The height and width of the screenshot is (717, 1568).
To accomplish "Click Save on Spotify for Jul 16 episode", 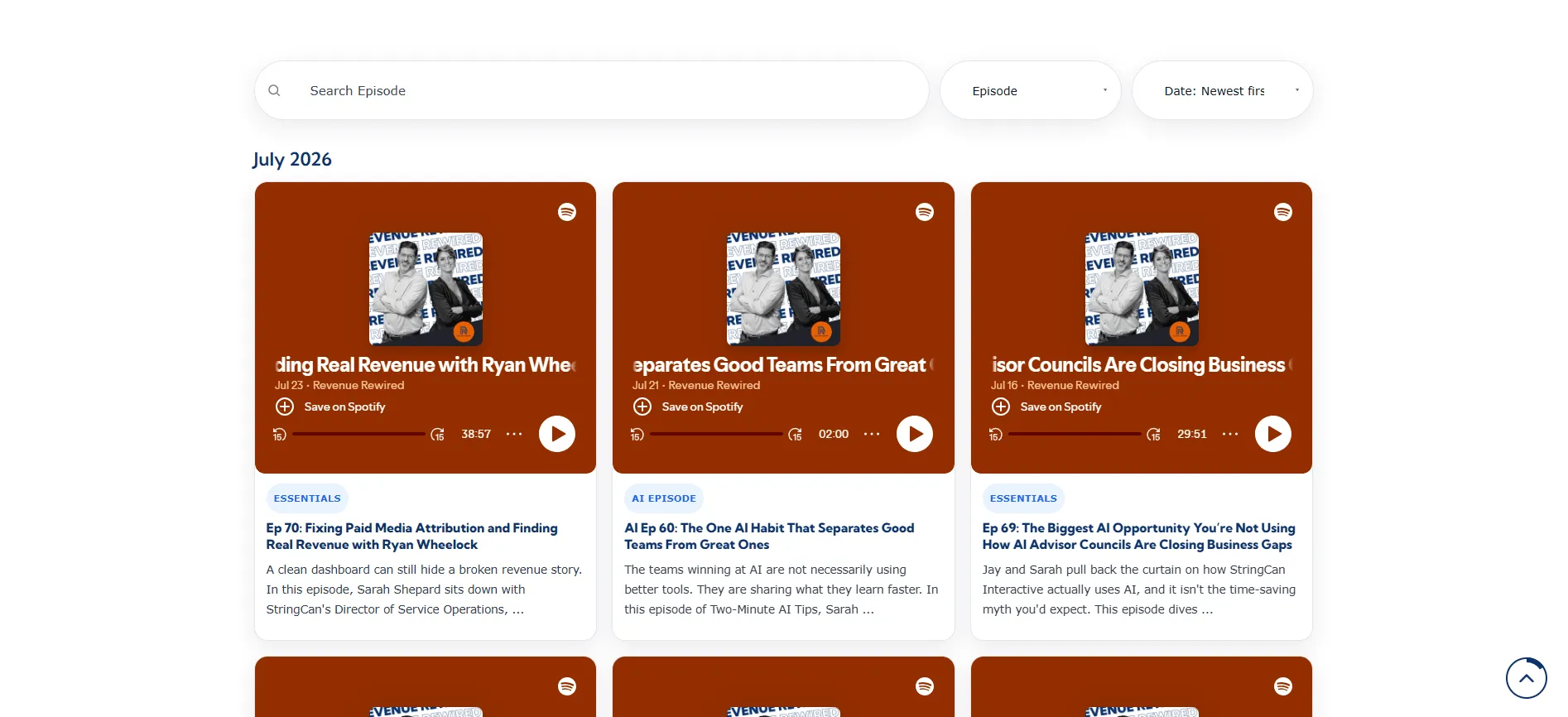I will coord(1061,407).
